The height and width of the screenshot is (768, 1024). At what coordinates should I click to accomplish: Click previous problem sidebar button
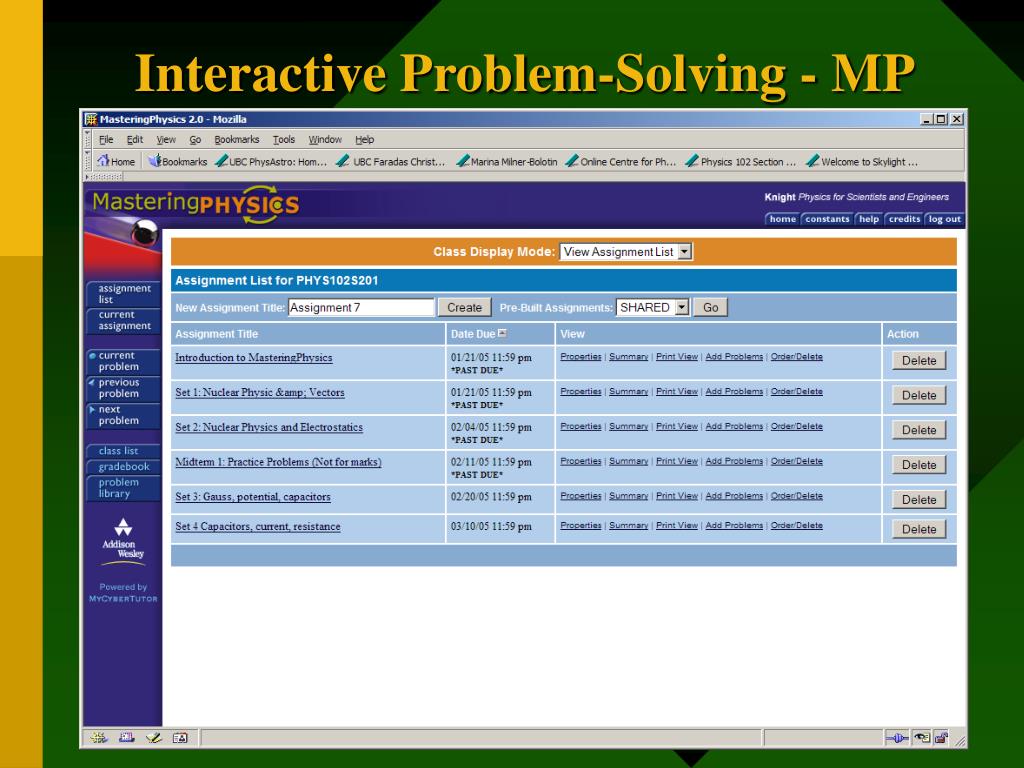[x=123, y=388]
